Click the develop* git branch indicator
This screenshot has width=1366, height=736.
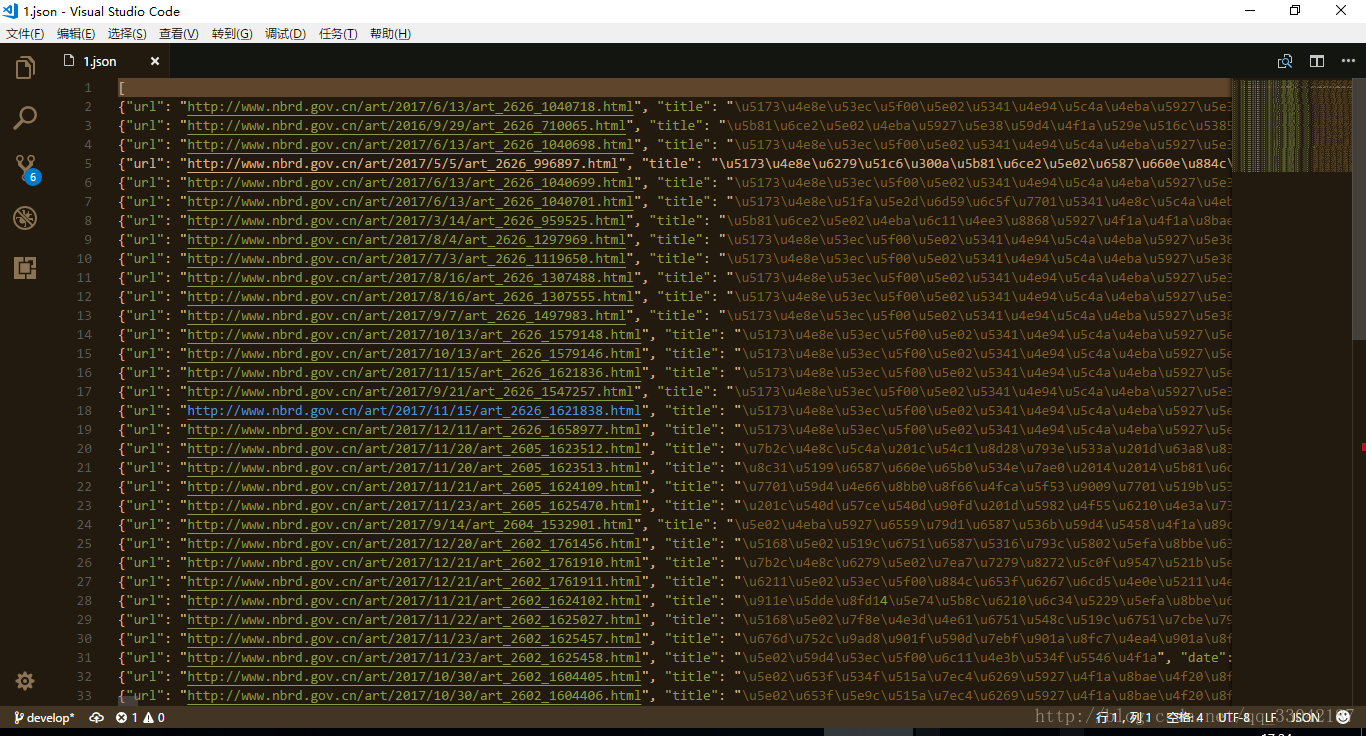pos(42,718)
